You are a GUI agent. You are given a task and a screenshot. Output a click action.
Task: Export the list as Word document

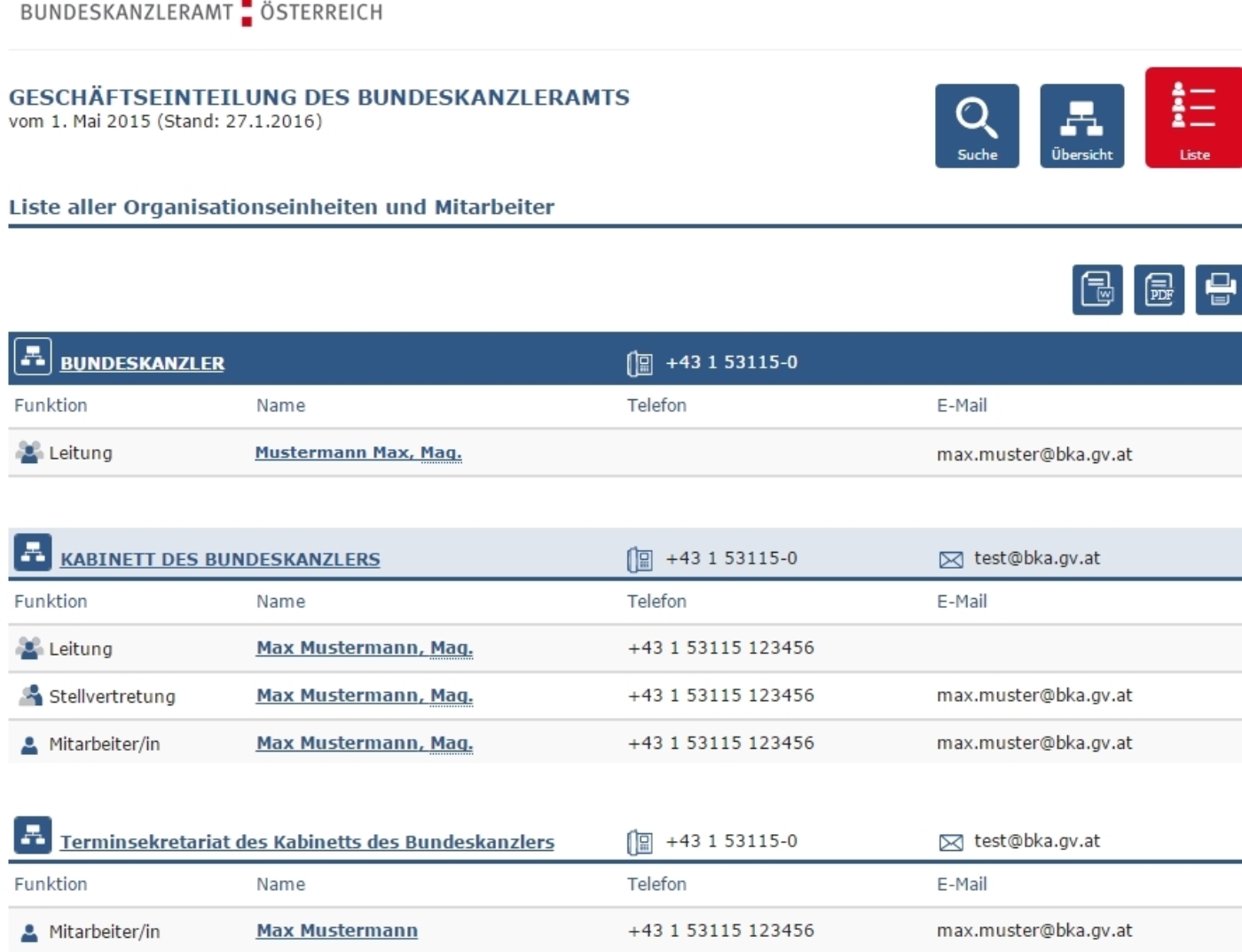1097,289
